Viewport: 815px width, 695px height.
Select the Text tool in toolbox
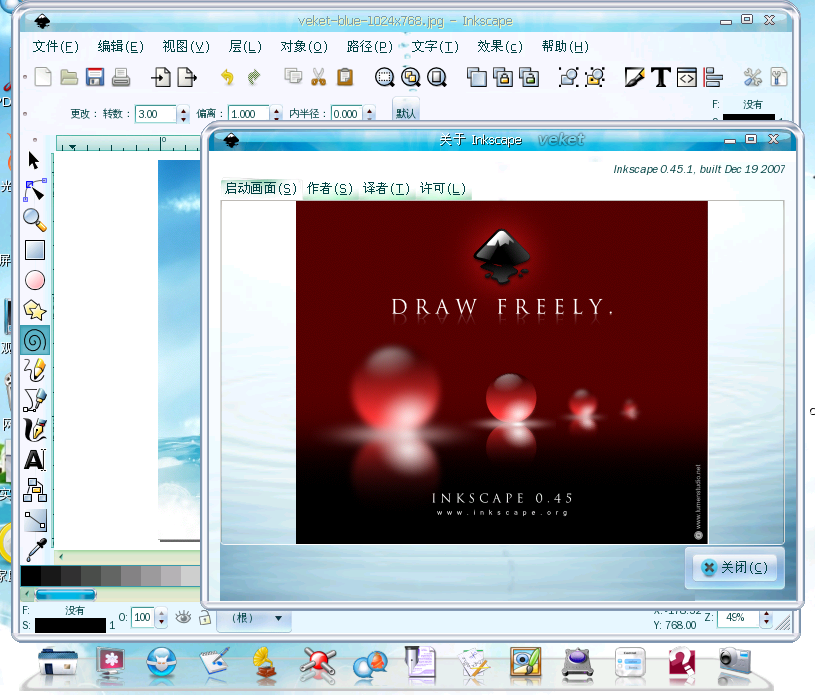coord(35,460)
